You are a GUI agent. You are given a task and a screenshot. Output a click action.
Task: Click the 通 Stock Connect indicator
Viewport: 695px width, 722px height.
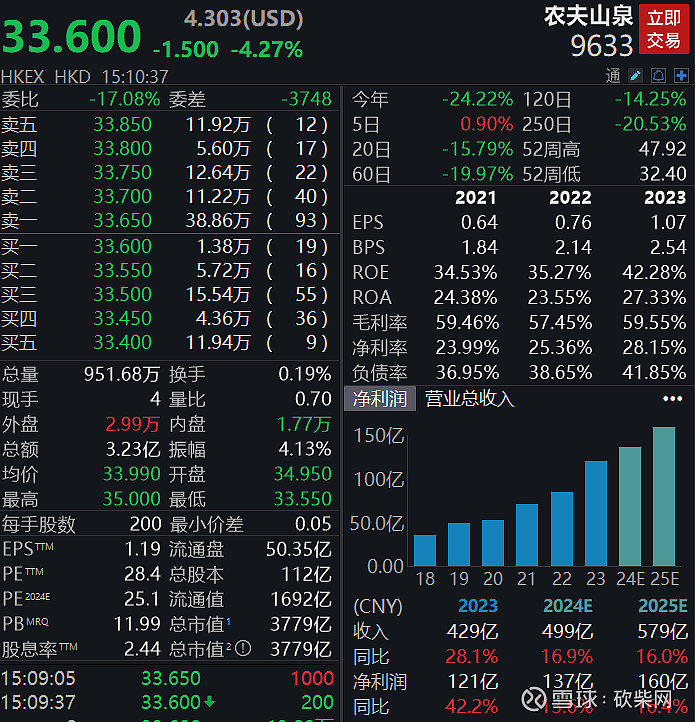pyautogui.click(x=613, y=76)
